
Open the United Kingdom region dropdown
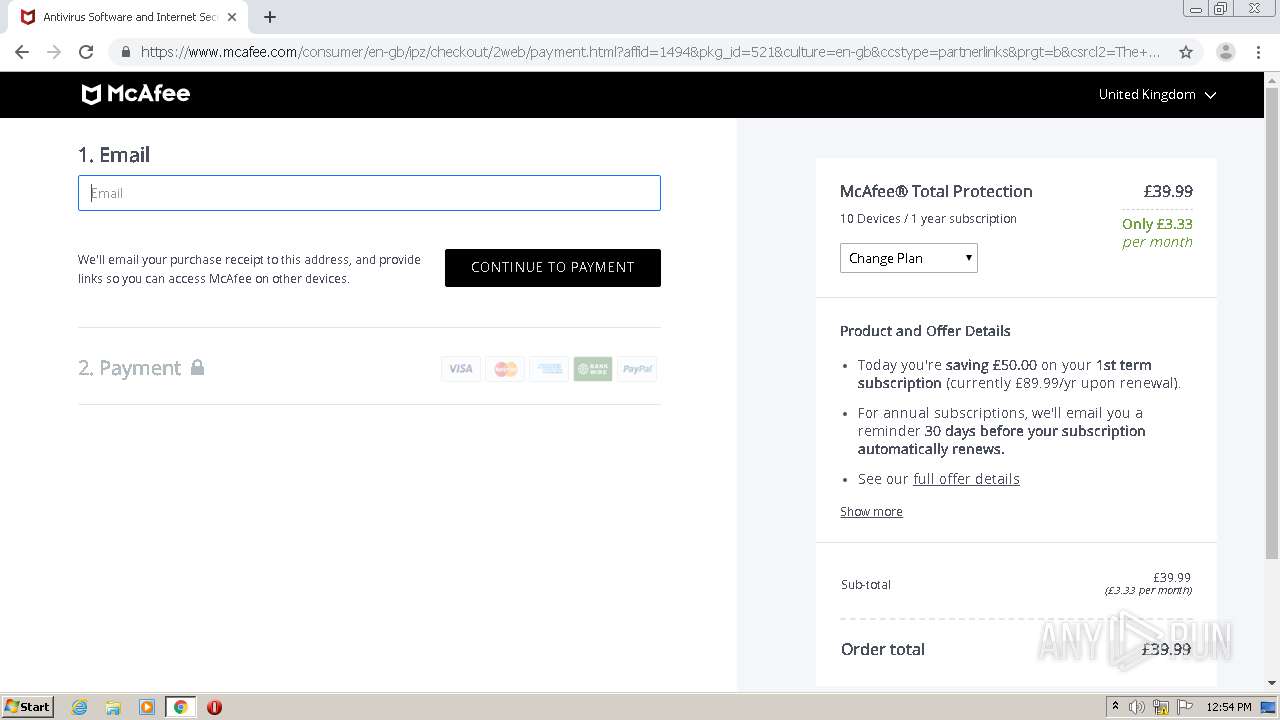[x=1157, y=94]
